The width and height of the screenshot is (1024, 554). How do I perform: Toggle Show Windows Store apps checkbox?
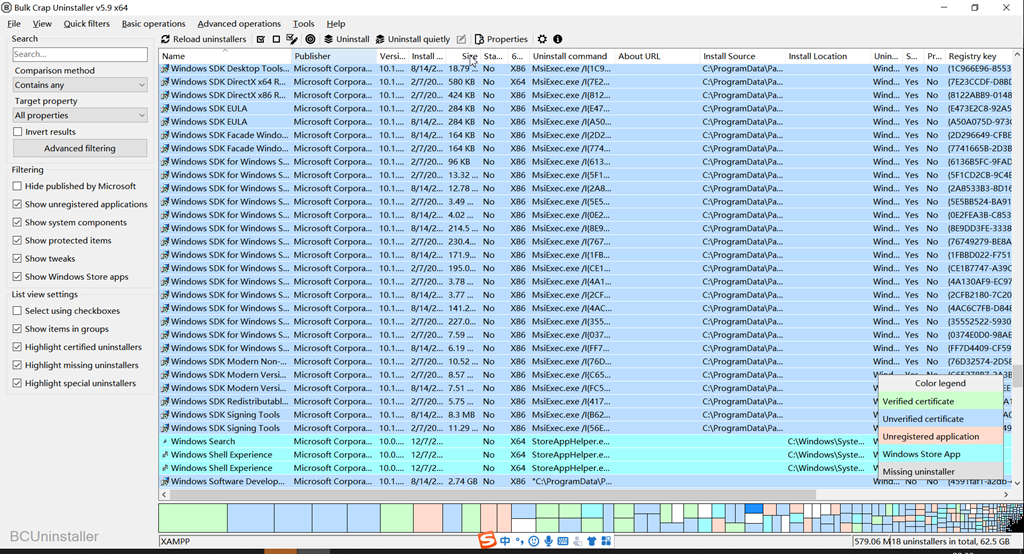click(18, 277)
